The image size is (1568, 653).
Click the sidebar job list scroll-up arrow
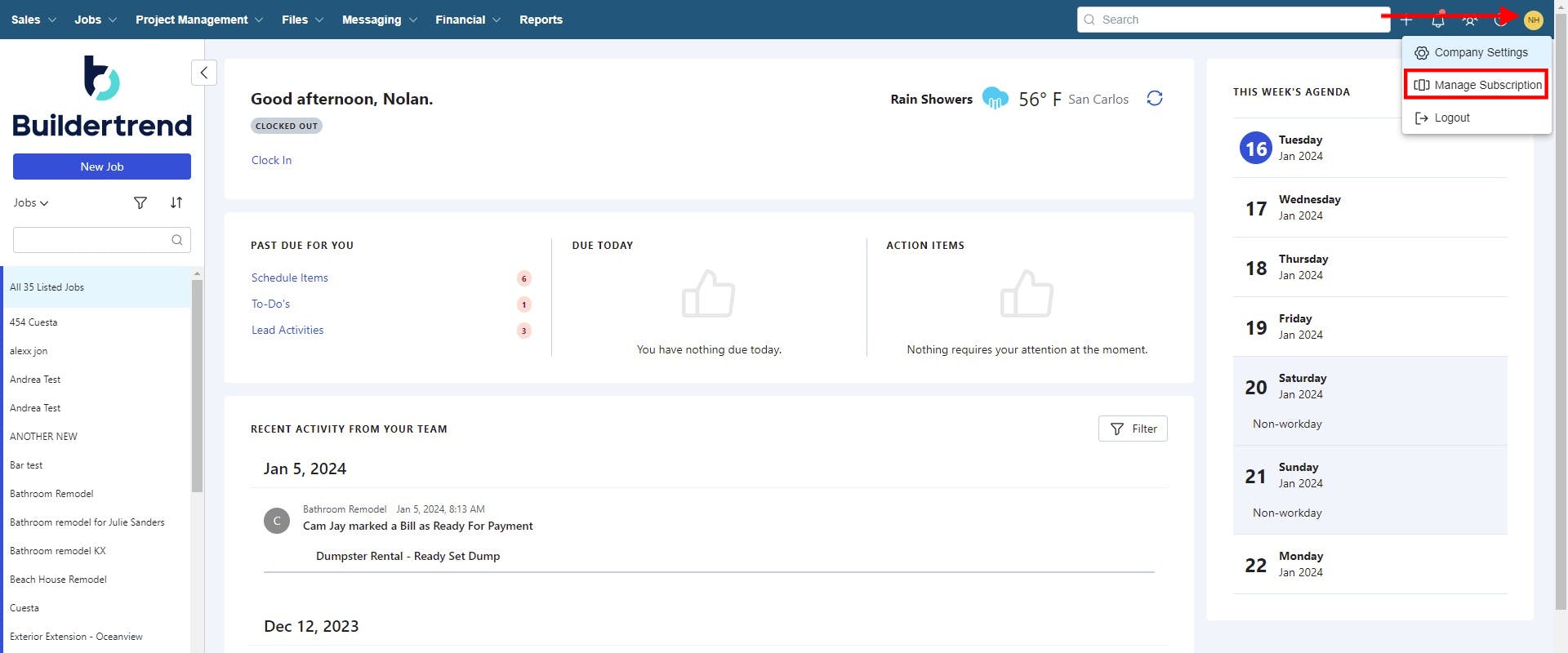coord(197,273)
